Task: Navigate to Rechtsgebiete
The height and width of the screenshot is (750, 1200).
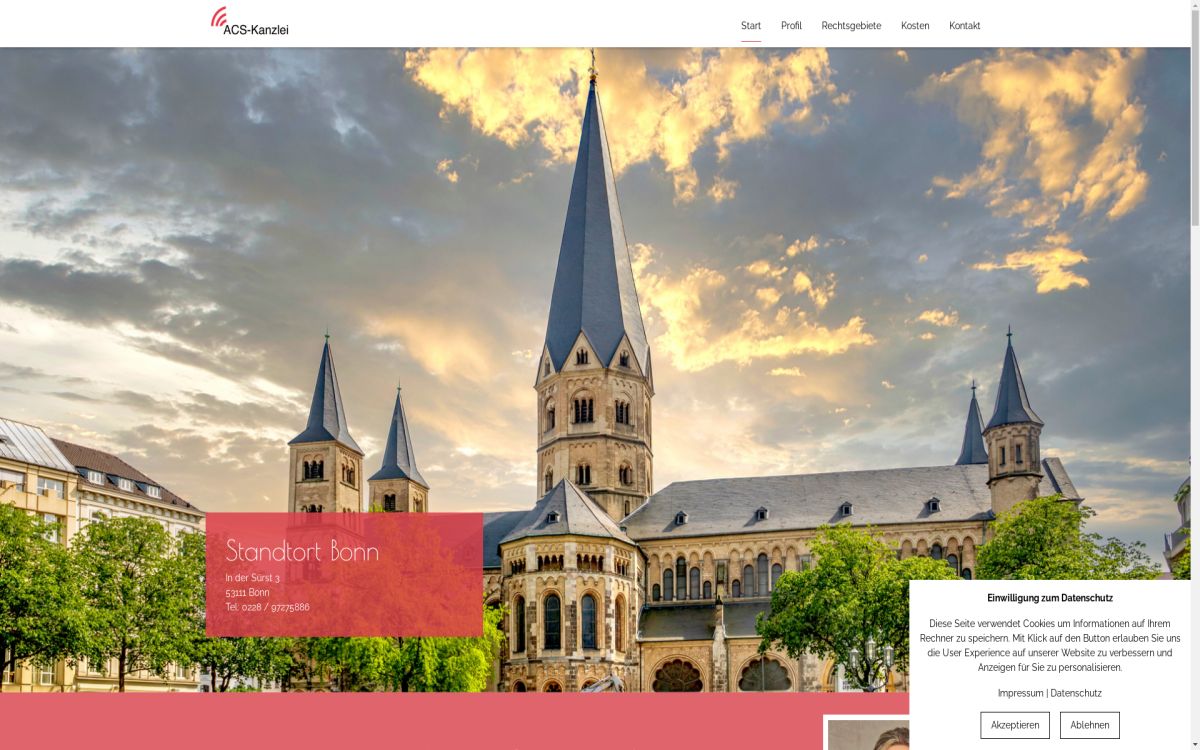Action: pos(850,25)
